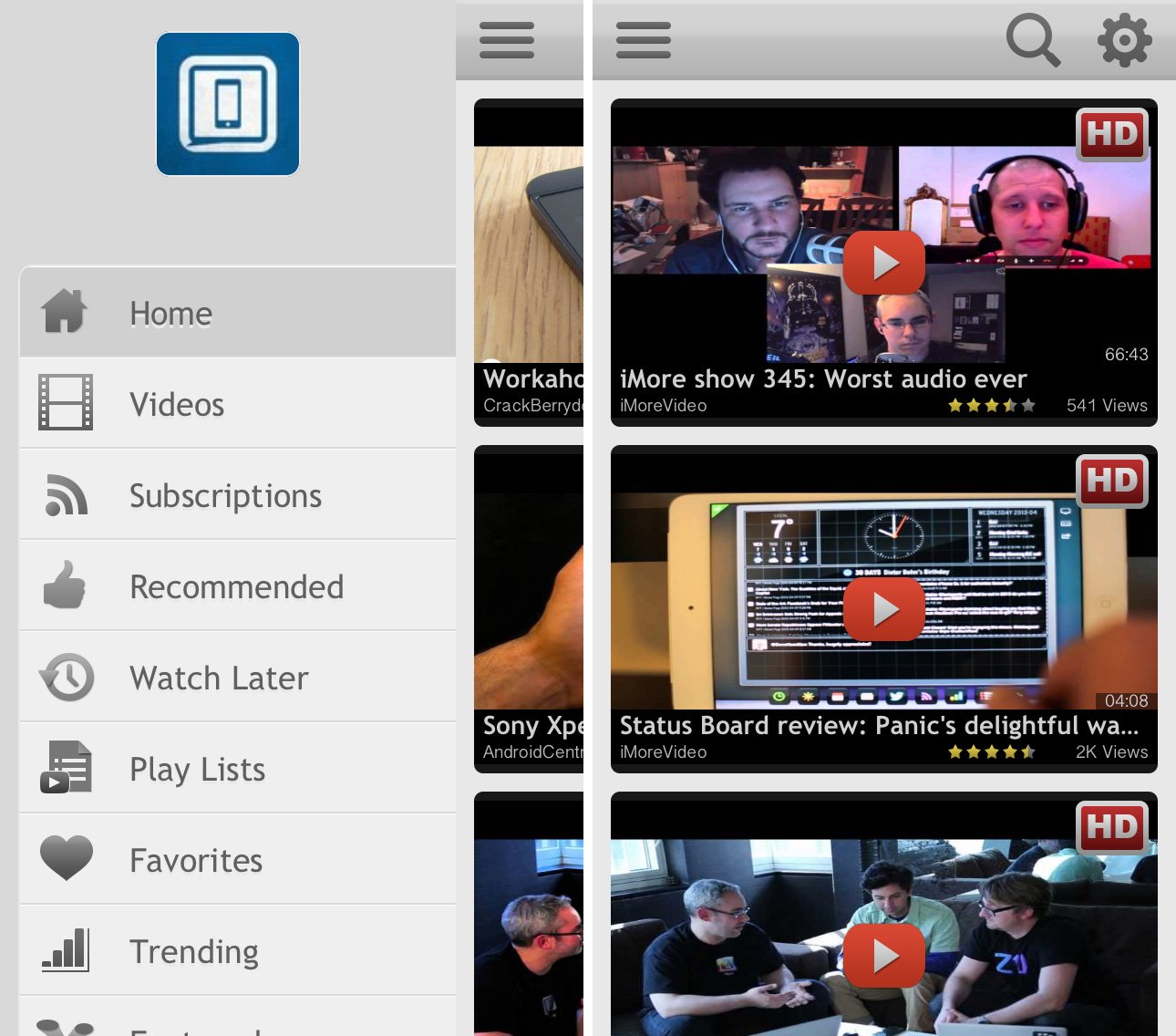Screen dimensions: 1176x1036
Task: Open the 'iMore show 345: Worst audio ever' title
Action: pyautogui.click(x=823, y=378)
